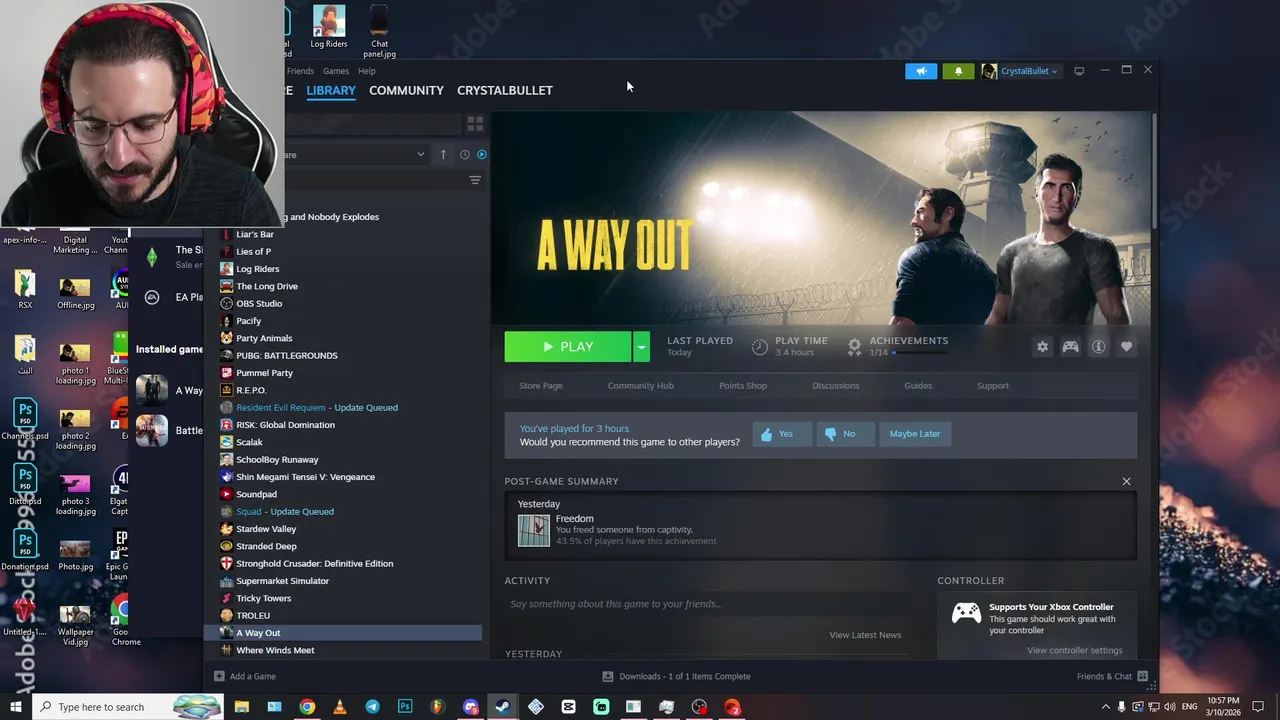Open the CRYSTALBULLET profile tab

pos(505,90)
